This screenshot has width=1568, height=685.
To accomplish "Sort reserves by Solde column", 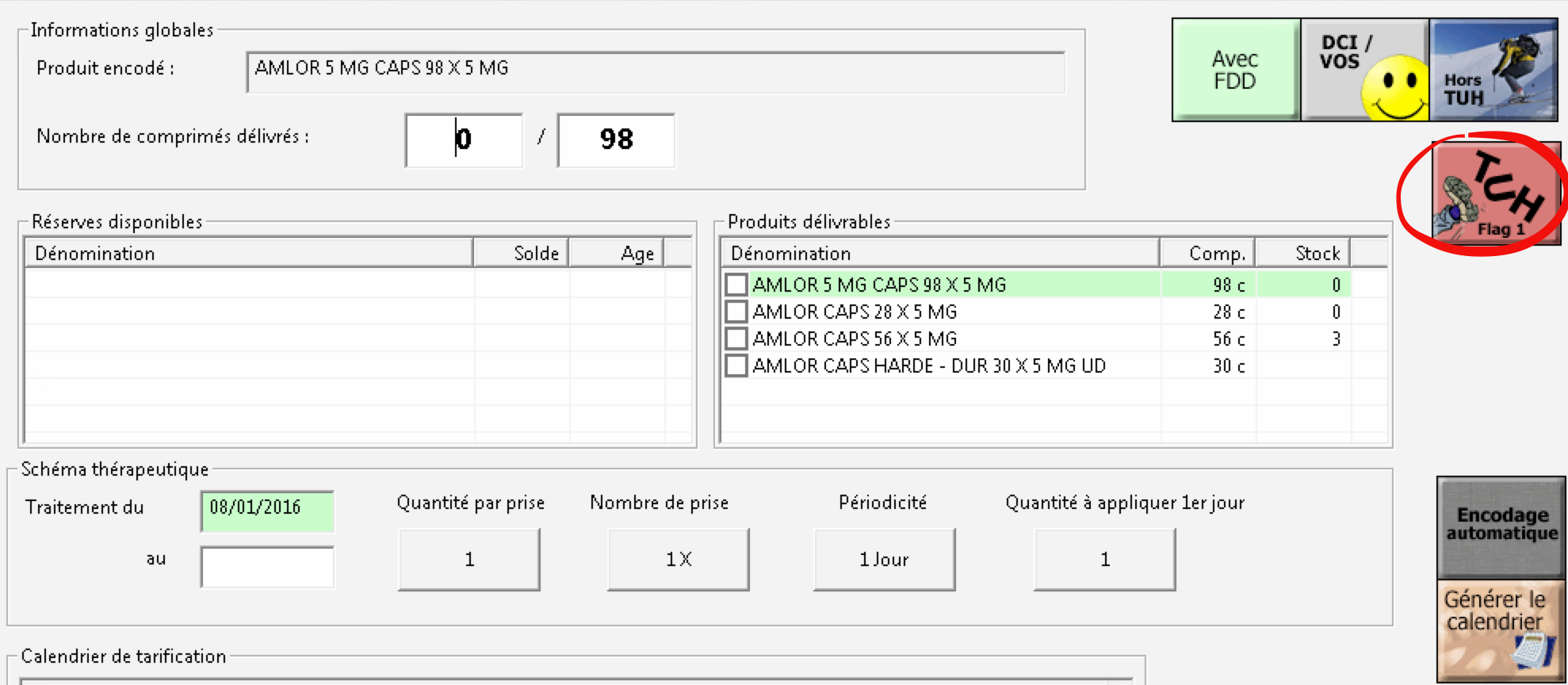I will click(x=521, y=254).
